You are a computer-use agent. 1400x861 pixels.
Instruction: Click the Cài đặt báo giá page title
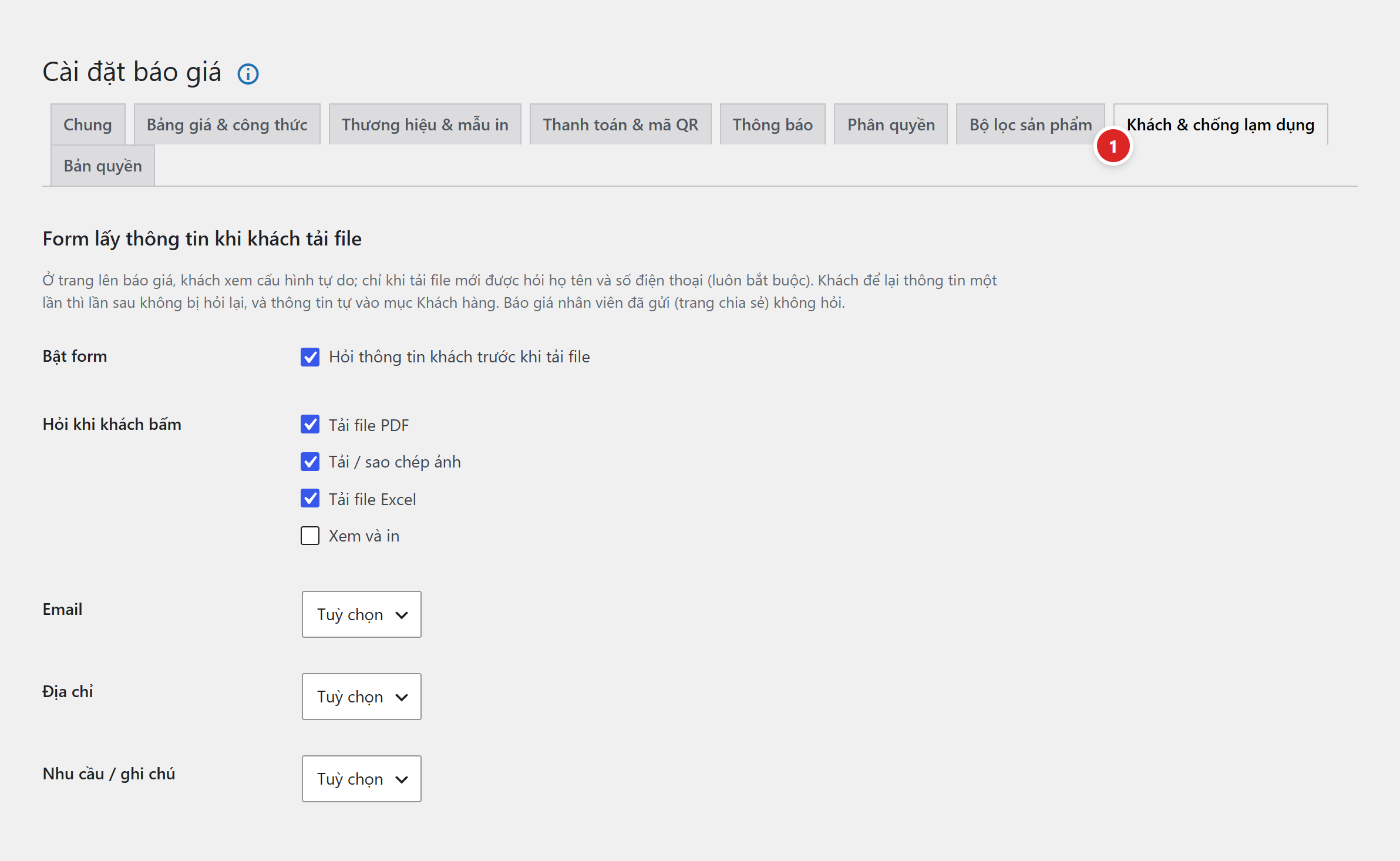pos(132,72)
